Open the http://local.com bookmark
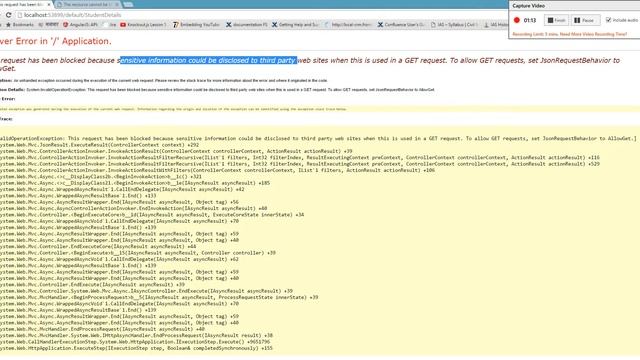The width and height of the screenshot is (640, 360). point(348,25)
